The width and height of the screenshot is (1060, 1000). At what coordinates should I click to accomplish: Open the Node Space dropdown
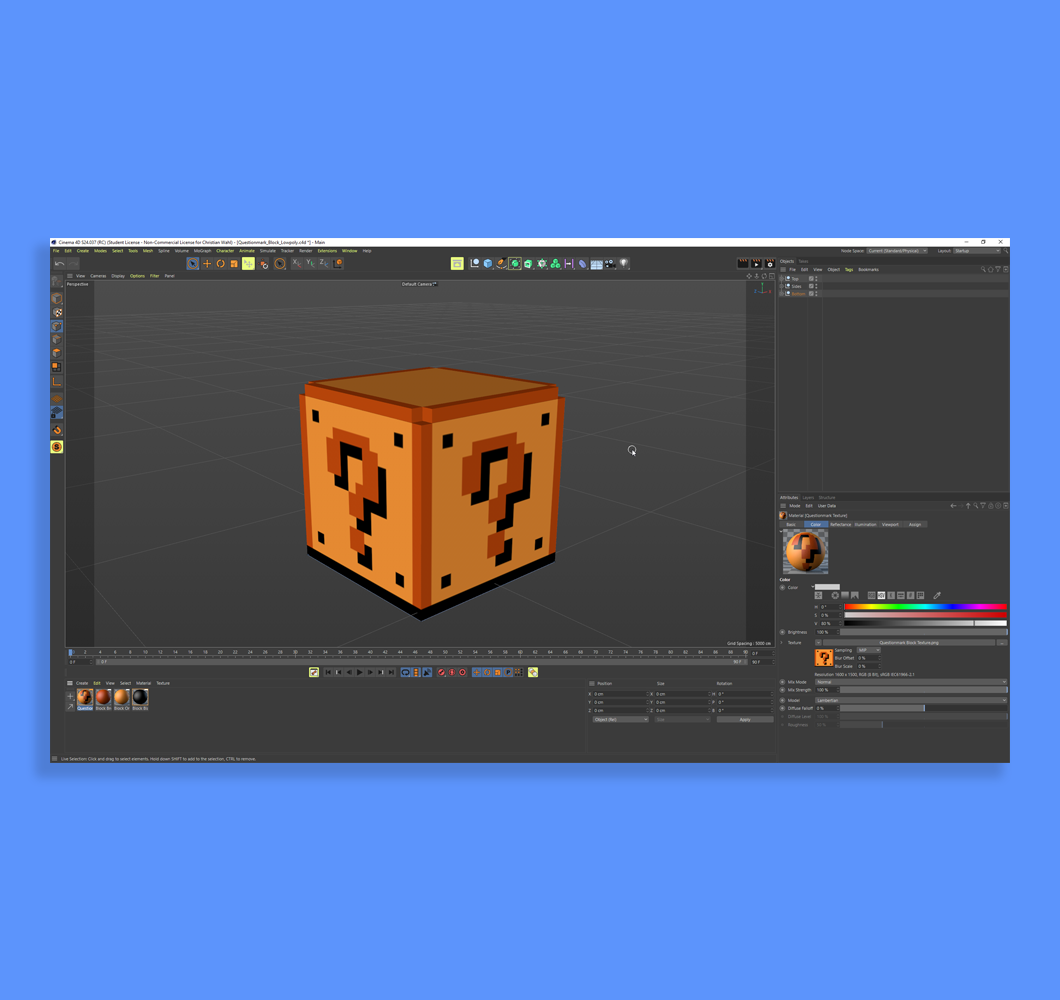(x=897, y=251)
